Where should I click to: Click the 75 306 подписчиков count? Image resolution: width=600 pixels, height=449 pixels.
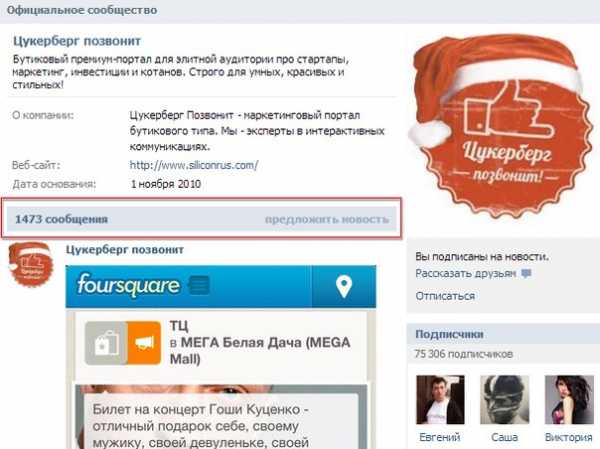click(x=463, y=354)
